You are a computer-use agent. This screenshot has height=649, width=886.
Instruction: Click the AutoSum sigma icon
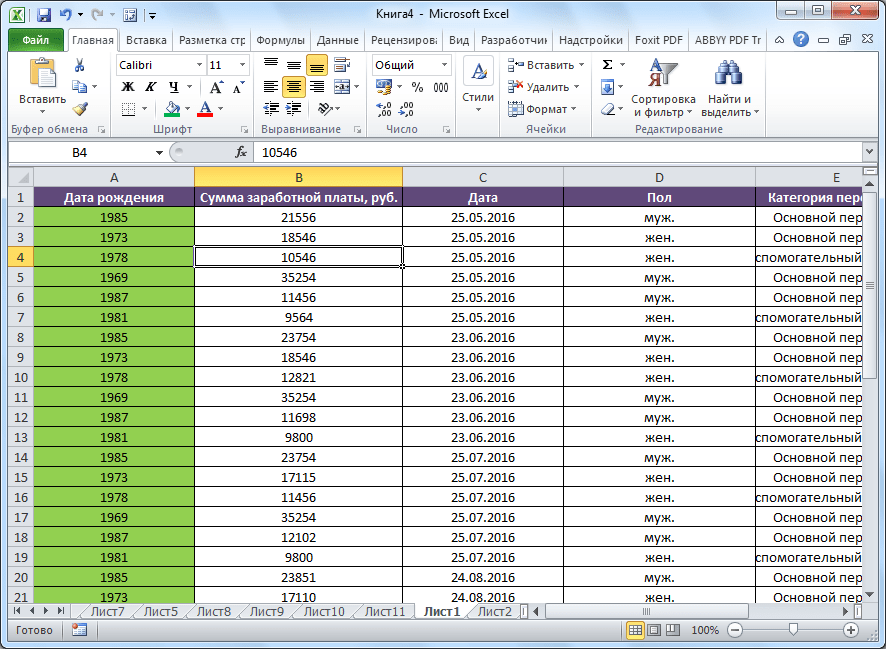point(607,65)
